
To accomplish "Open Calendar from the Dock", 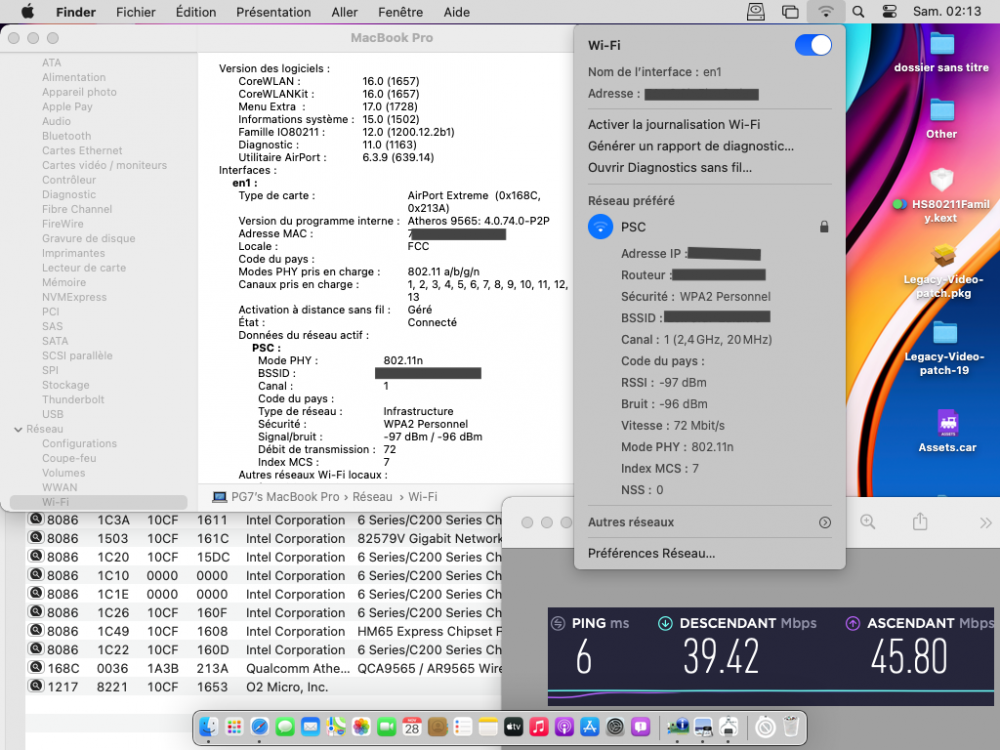I will coord(412,726).
